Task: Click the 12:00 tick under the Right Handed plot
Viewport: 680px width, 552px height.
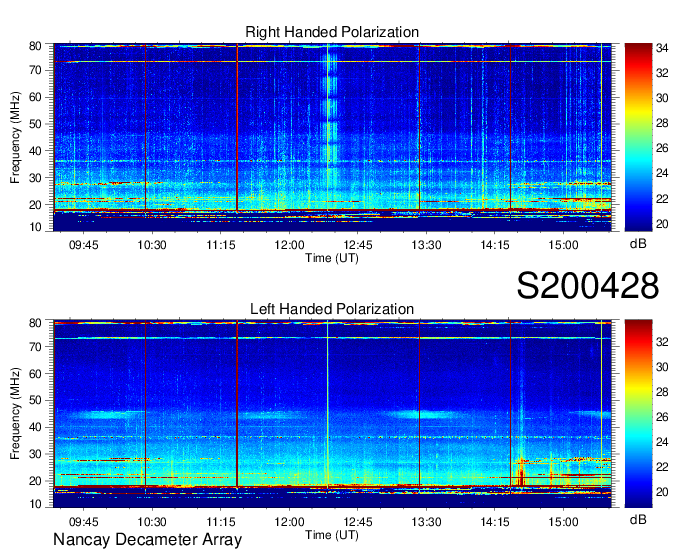Action: [289, 245]
